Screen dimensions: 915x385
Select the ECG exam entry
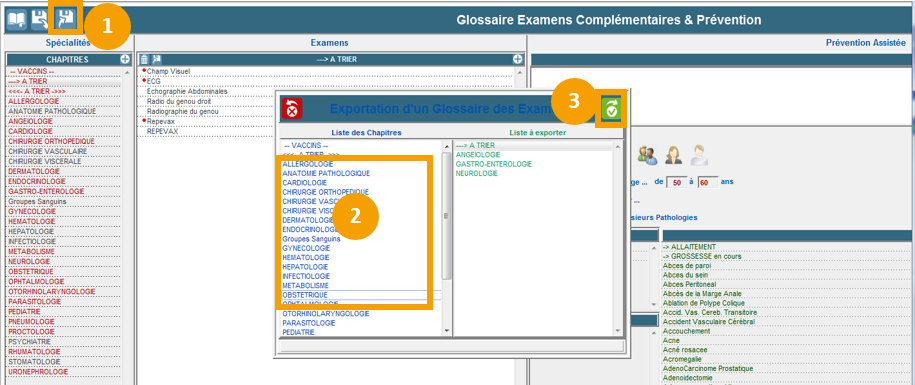coord(153,81)
